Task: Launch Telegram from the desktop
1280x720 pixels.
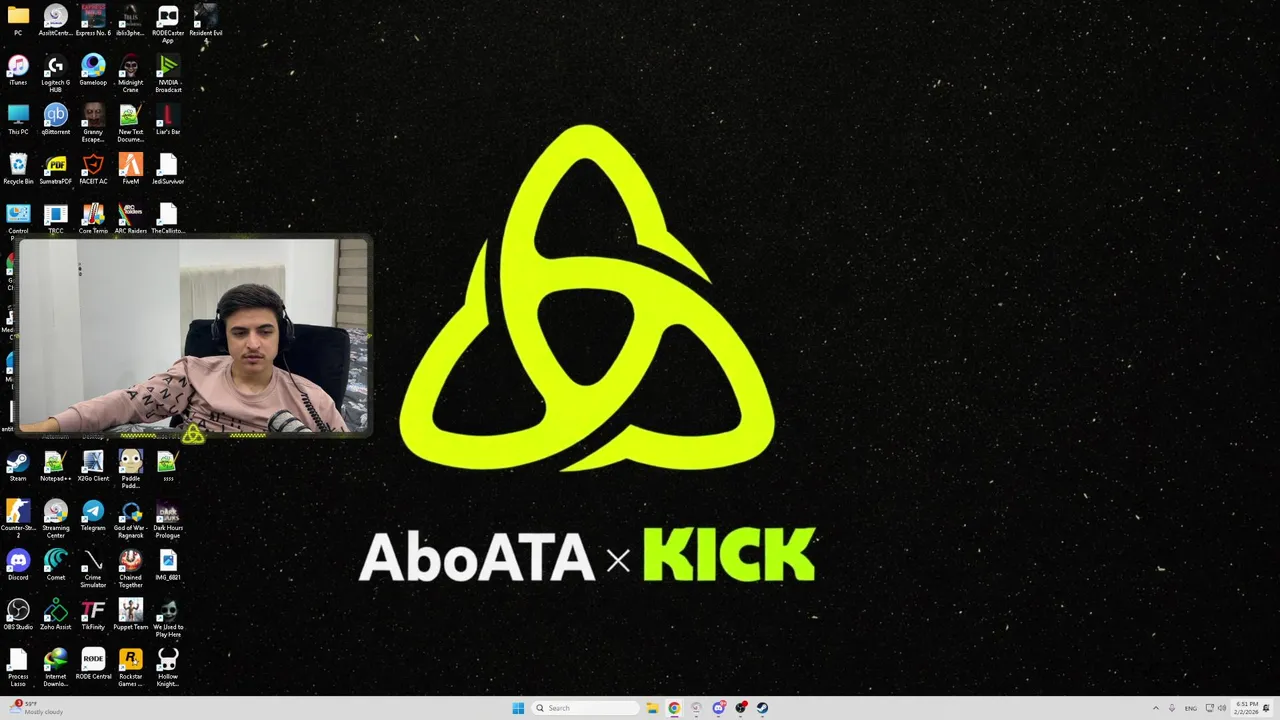Action: [x=93, y=516]
